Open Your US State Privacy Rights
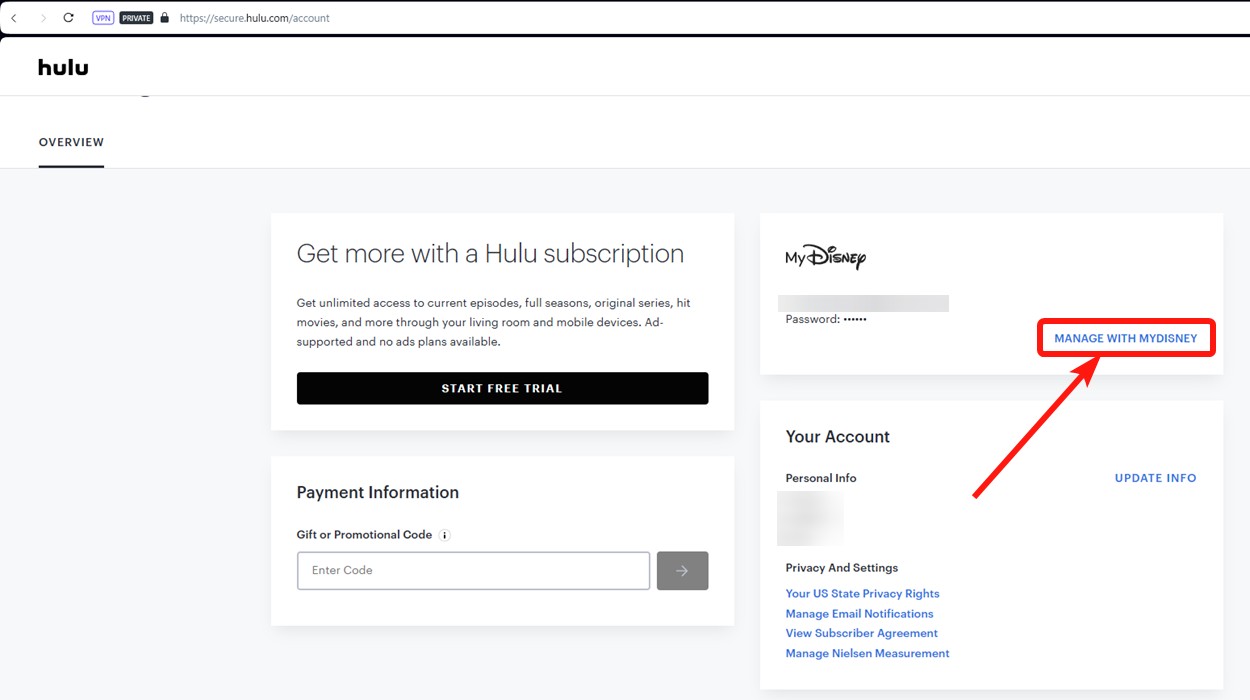 pos(862,593)
